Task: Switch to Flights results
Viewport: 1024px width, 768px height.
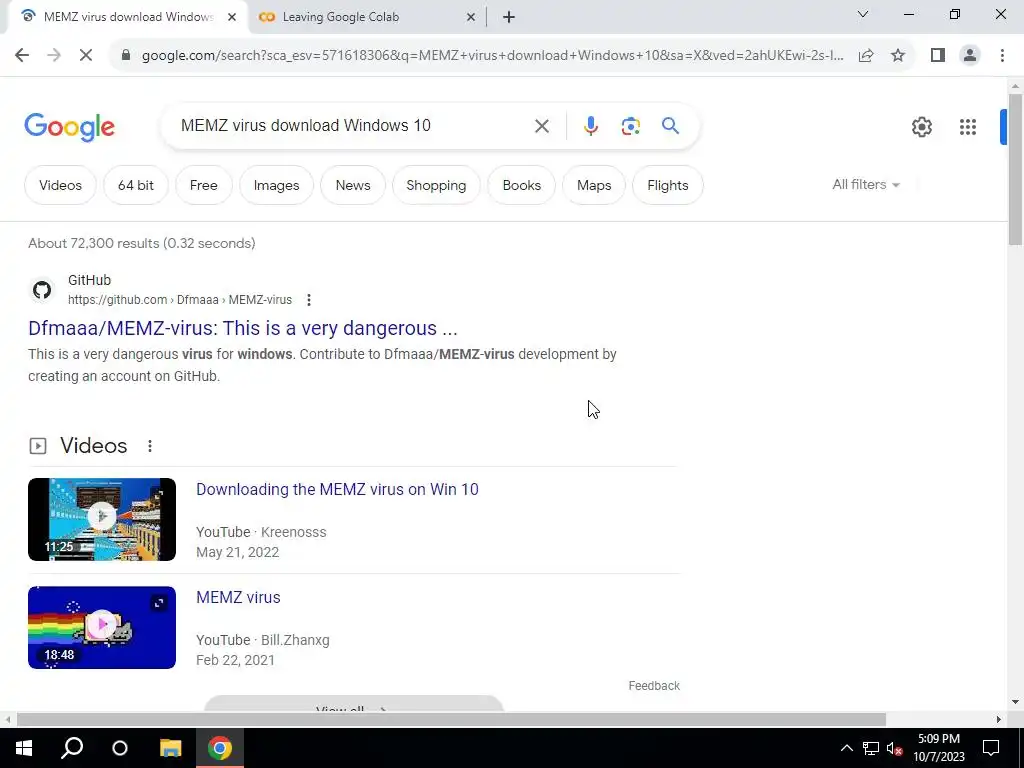Action: [x=667, y=185]
